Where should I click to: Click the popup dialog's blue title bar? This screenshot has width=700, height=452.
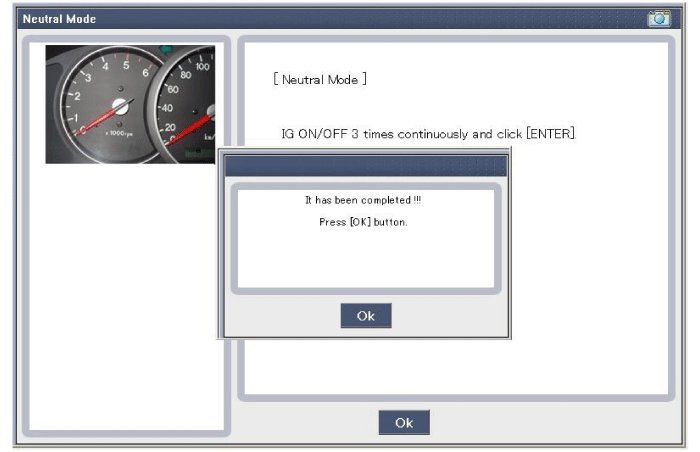(x=364, y=166)
